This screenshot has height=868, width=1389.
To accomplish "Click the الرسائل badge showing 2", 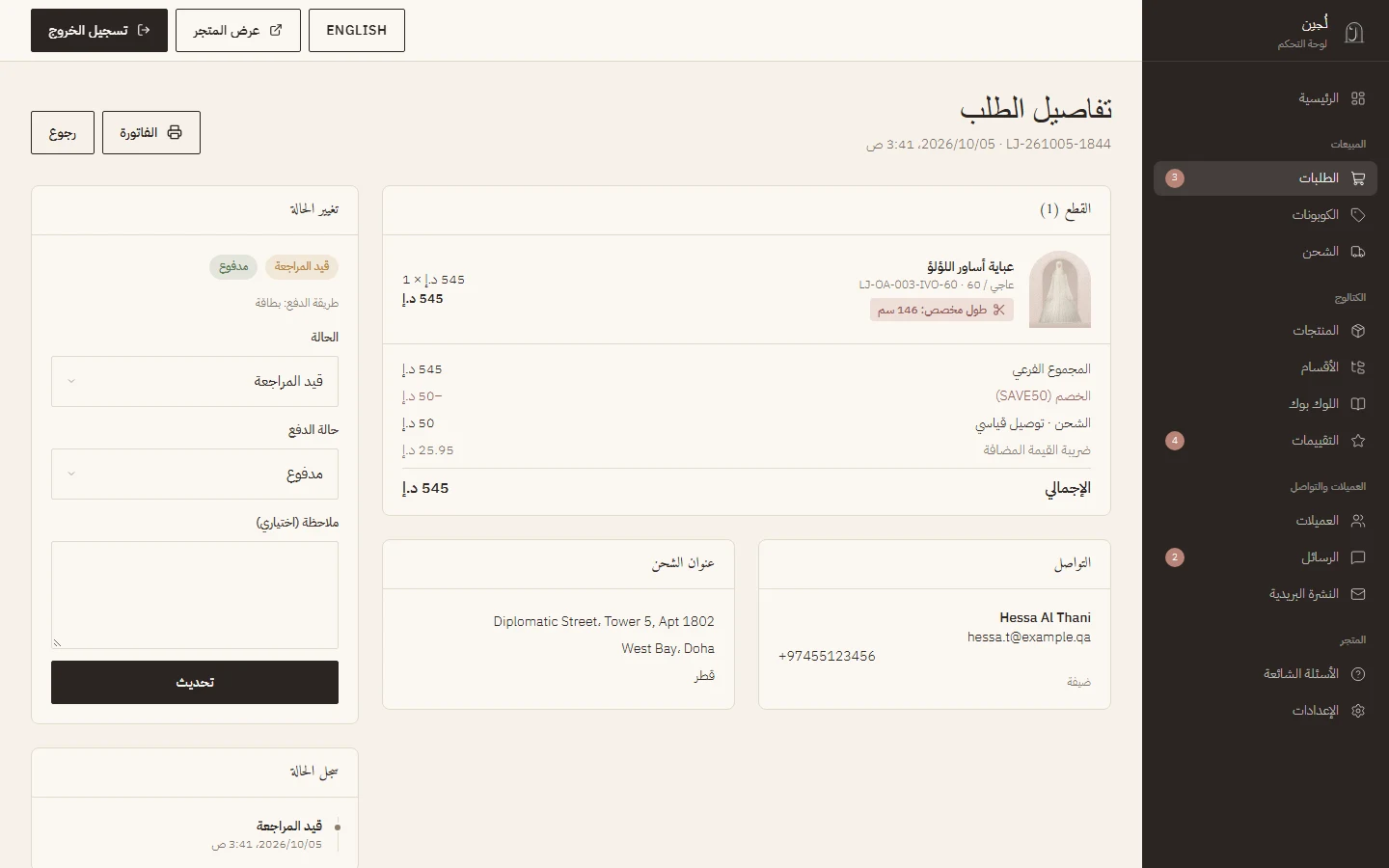I will [x=1175, y=557].
